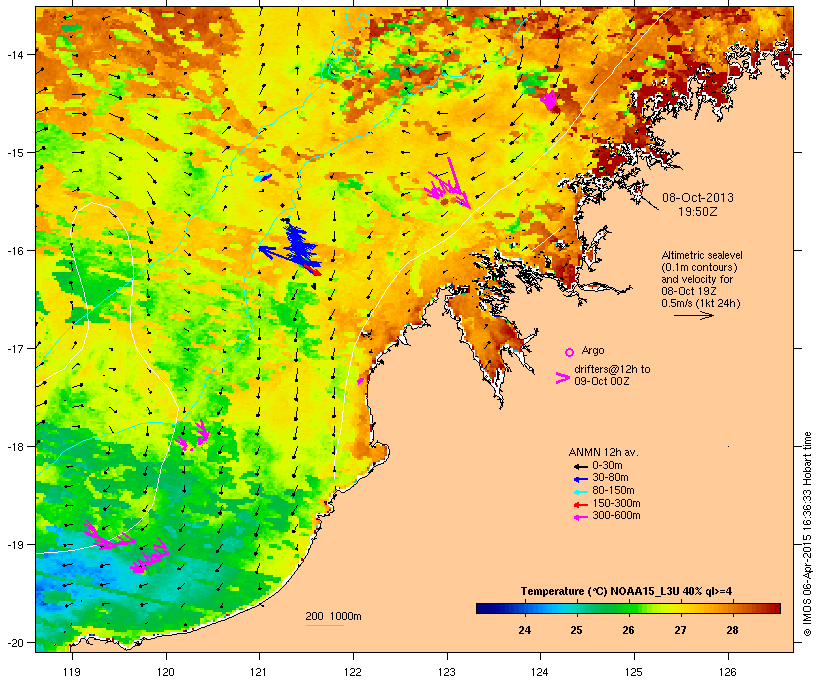The width and height of the screenshot is (820, 680).
Task: Click the '30-80m' depth label
Action: [x=610, y=478]
